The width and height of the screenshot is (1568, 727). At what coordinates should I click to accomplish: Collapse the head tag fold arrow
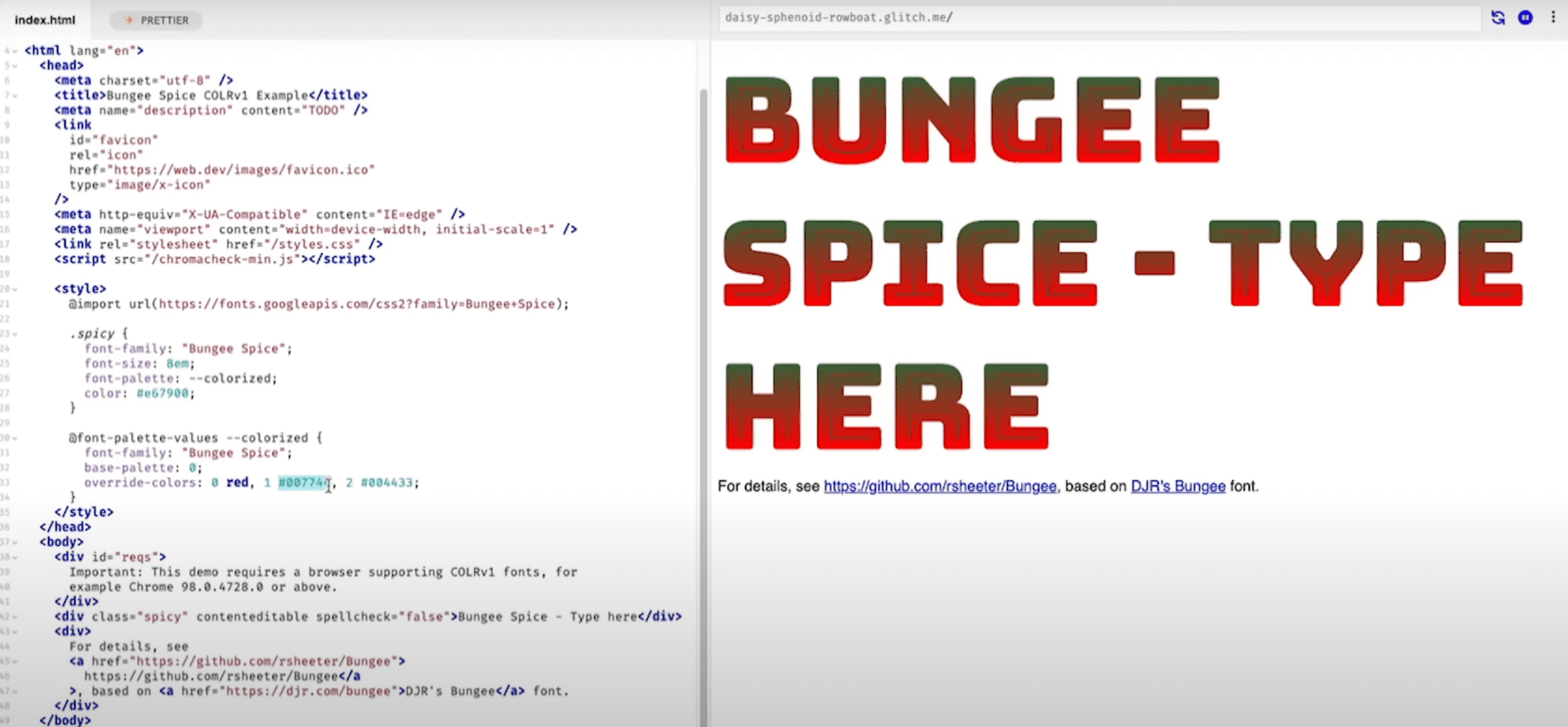point(15,66)
